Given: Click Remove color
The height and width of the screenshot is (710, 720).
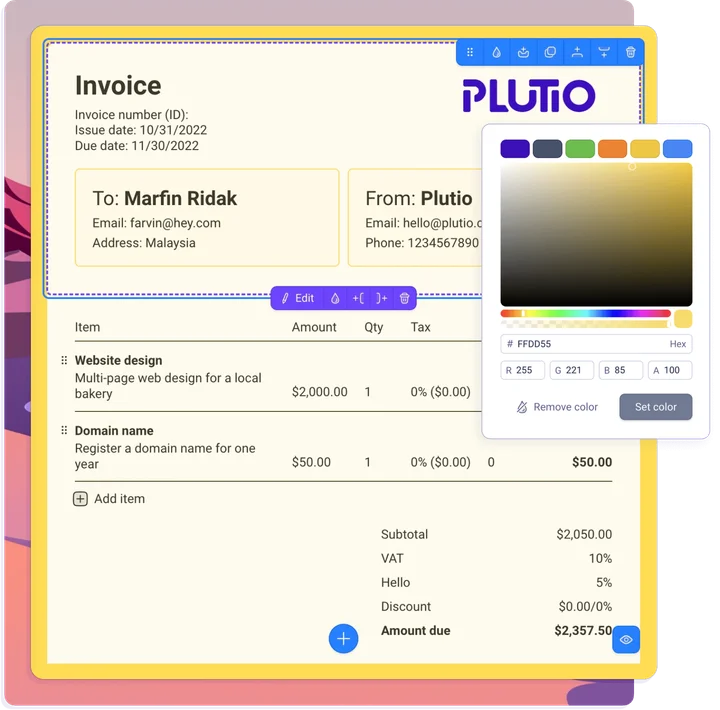Looking at the screenshot, I should click(556, 407).
